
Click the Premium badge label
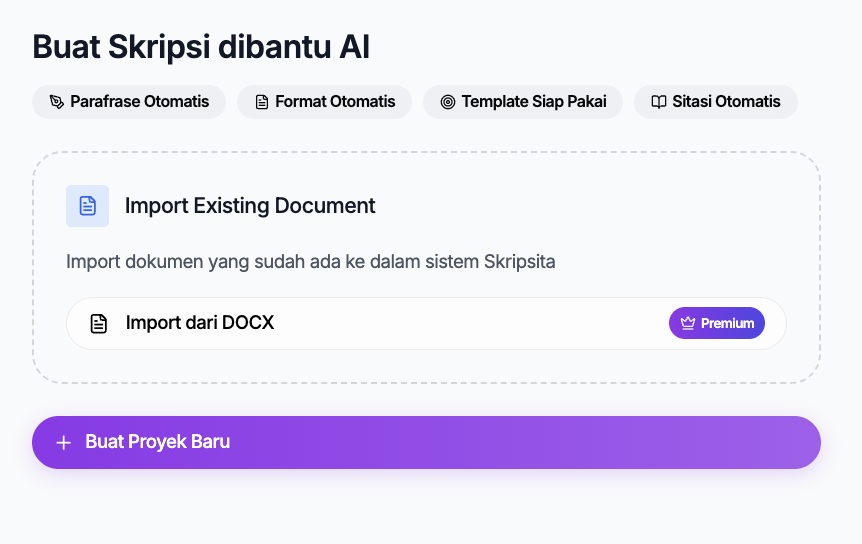(727, 323)
